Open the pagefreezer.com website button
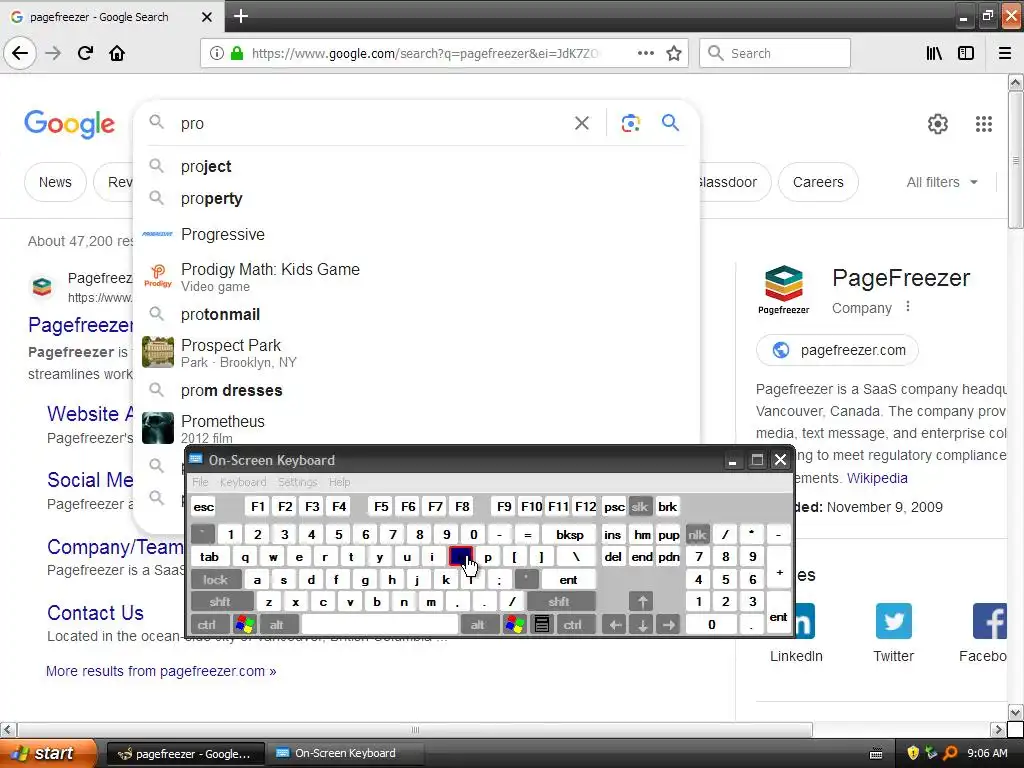This screenshot has width=1024, height=768. coord(837,350)
